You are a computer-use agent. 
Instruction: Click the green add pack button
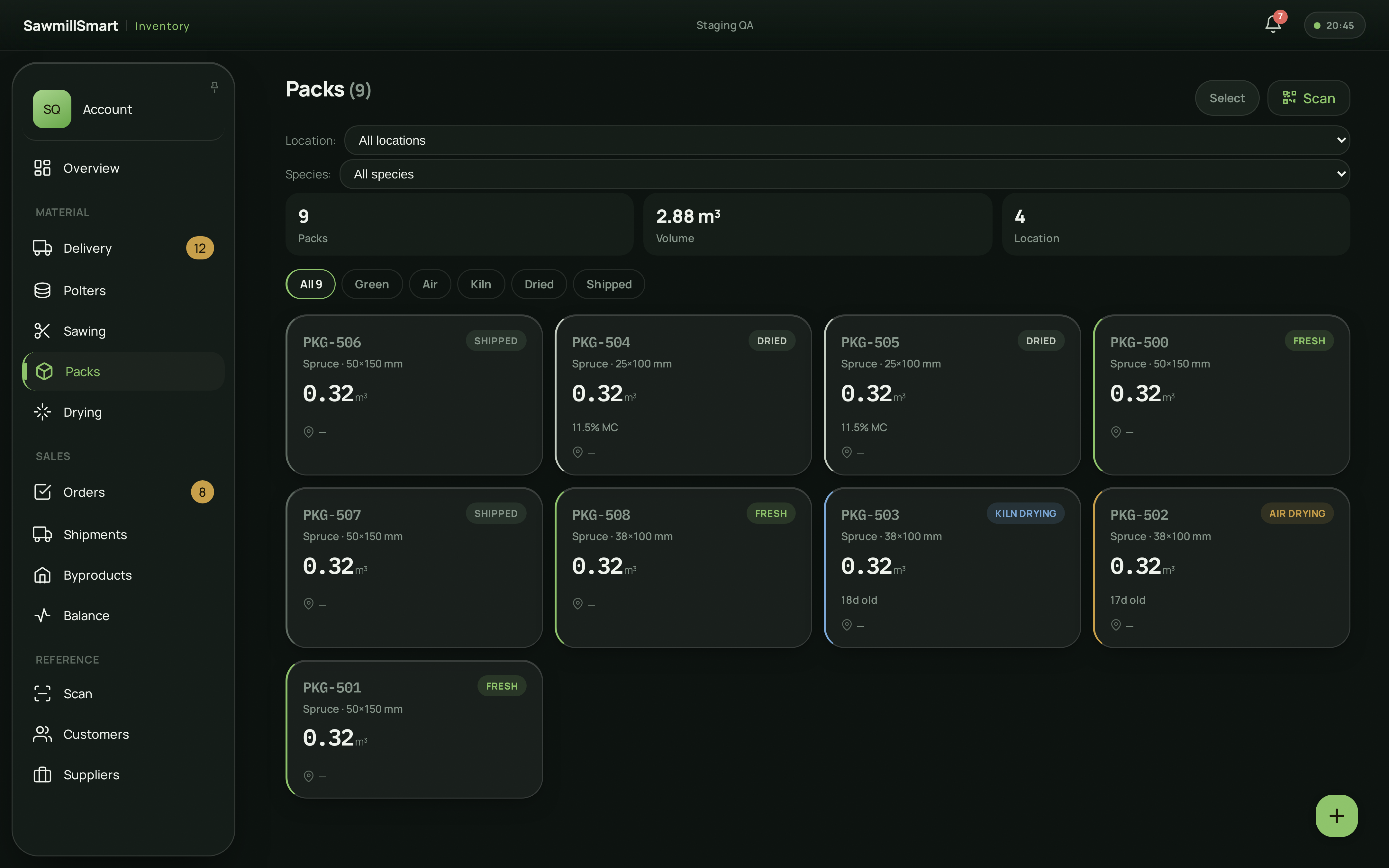click(1337, 816)
